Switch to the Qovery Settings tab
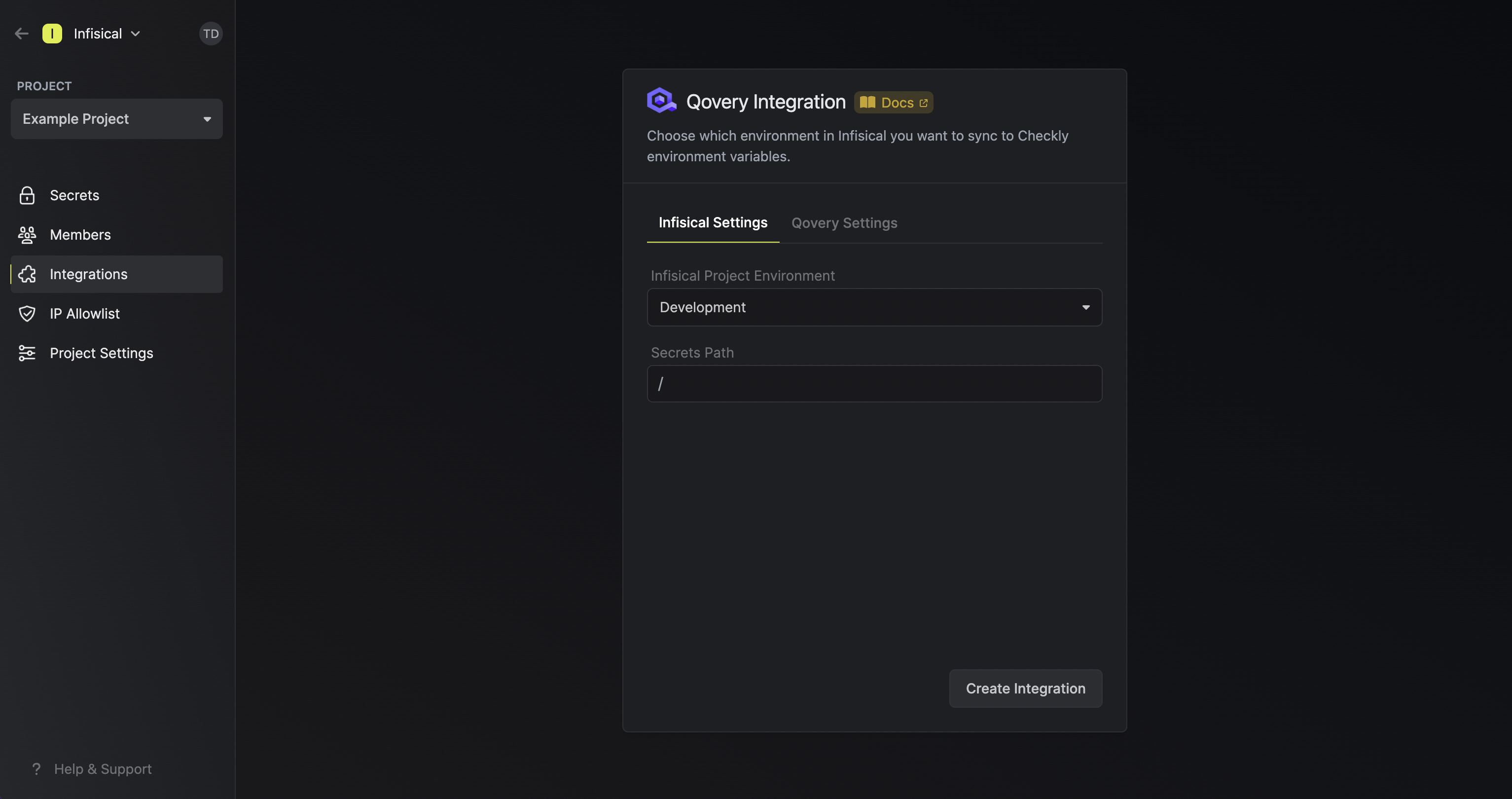Viewport: 1512px width, 799px height. coord(843,223)
